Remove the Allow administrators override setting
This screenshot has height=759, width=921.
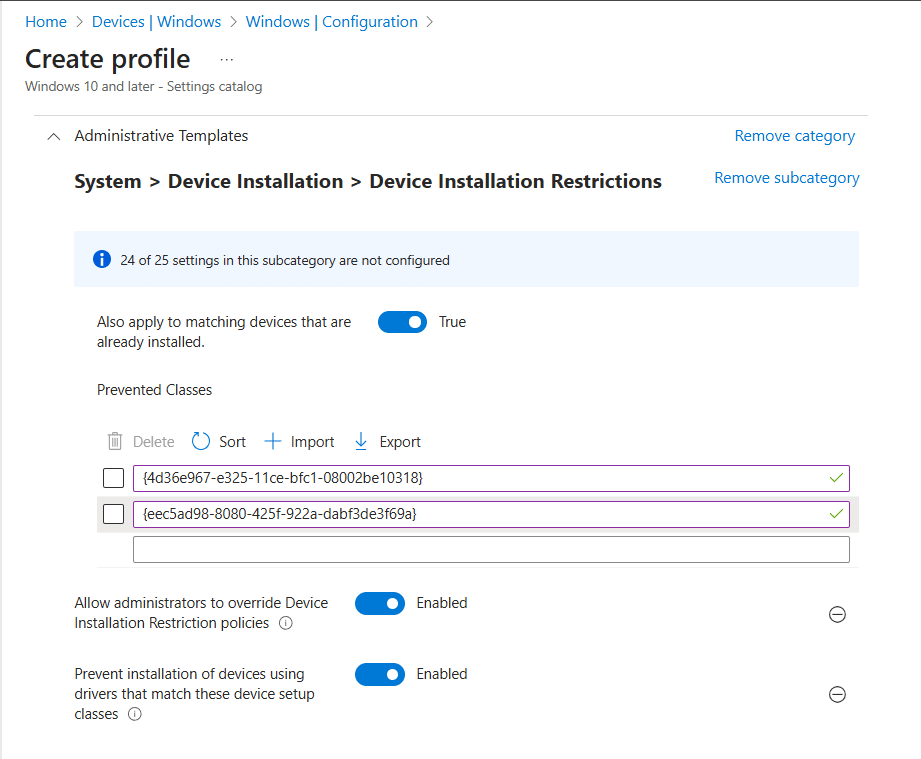coord(837,614)
